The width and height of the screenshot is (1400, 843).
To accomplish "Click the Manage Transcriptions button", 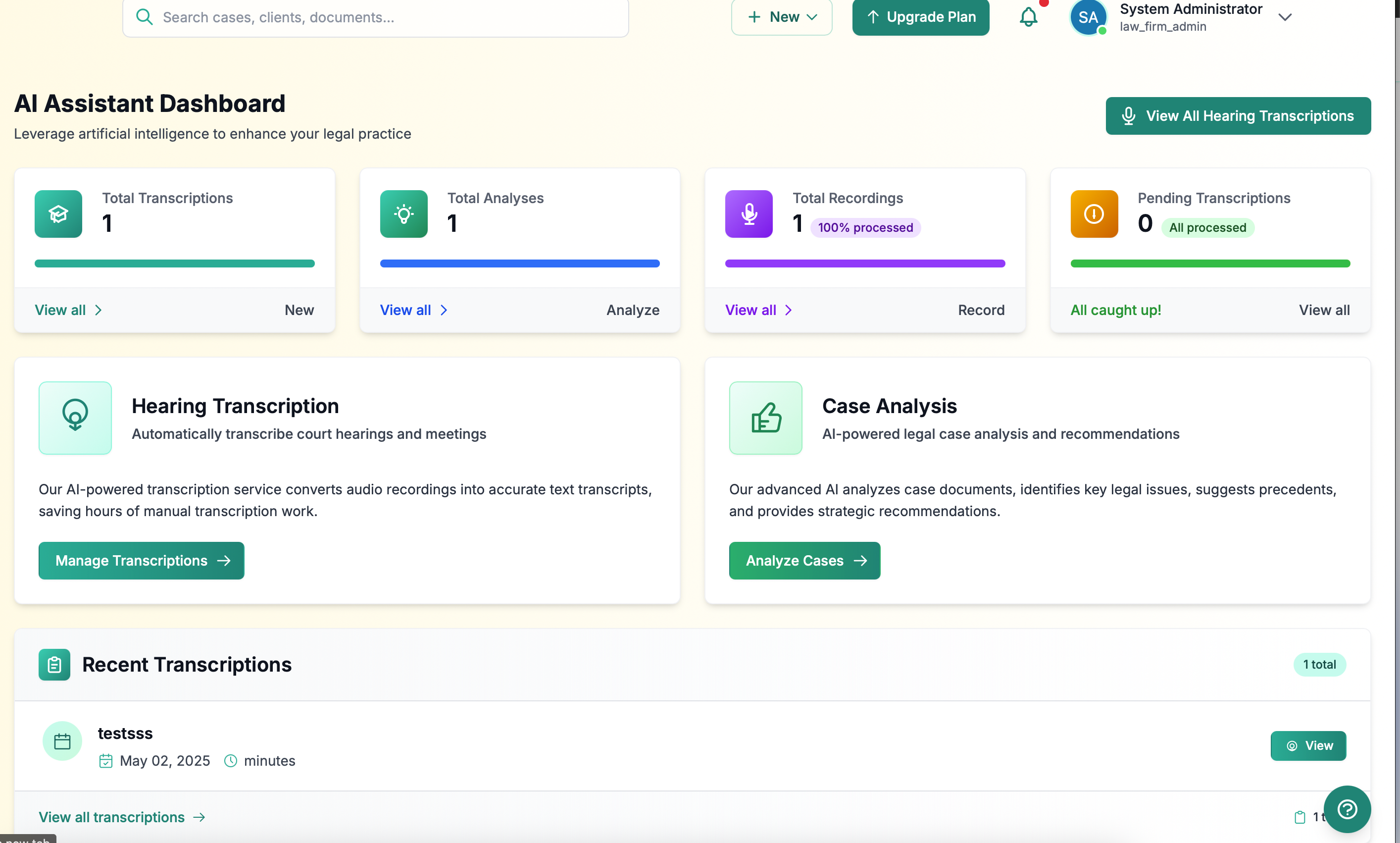I will (x=142, y=560).
